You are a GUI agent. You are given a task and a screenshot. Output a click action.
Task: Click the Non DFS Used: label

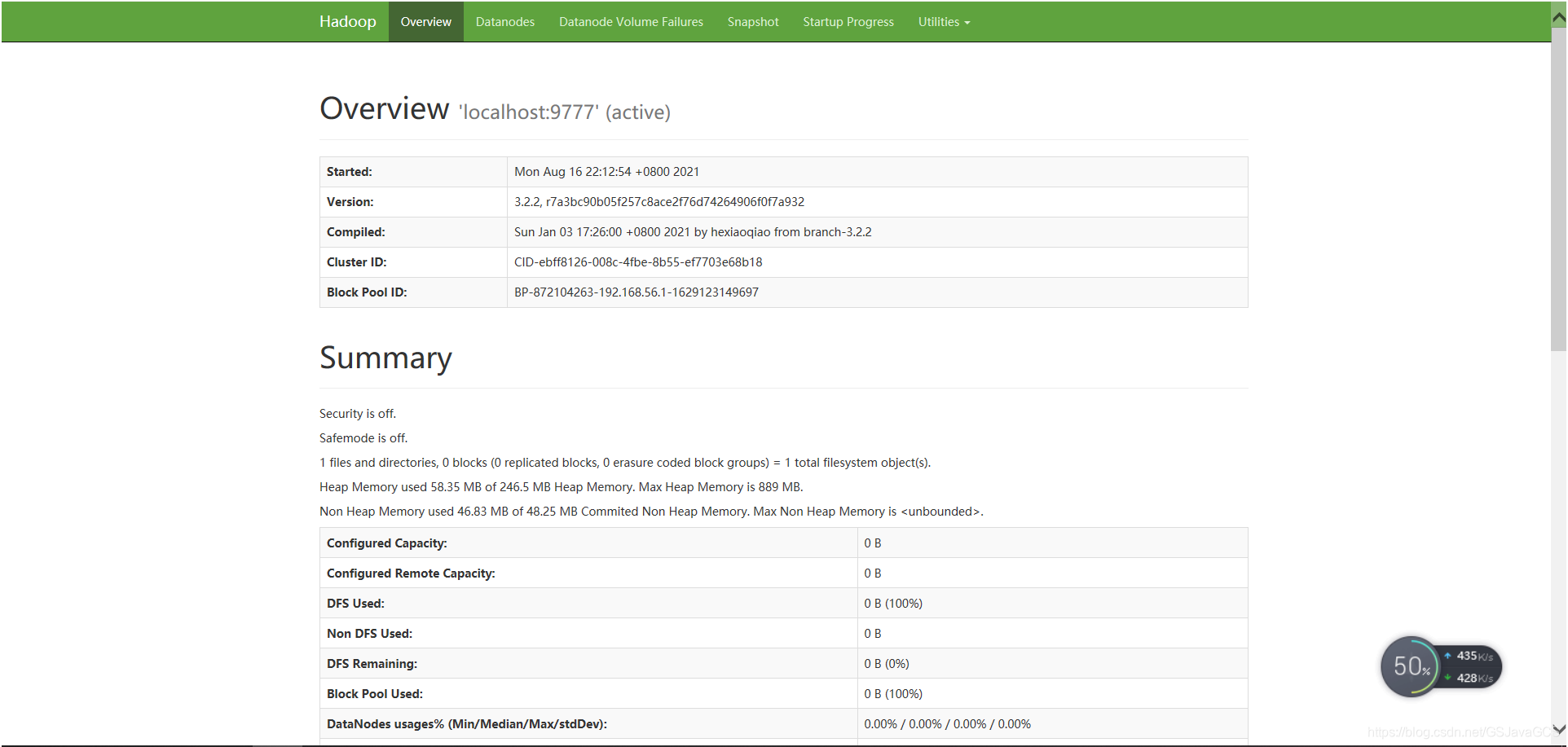click(x=369, y=634)
